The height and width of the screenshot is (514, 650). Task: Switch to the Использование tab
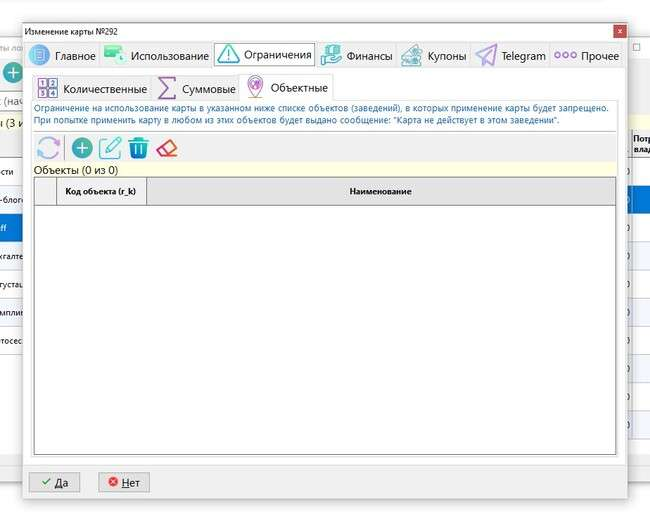(x=155, y=56)
